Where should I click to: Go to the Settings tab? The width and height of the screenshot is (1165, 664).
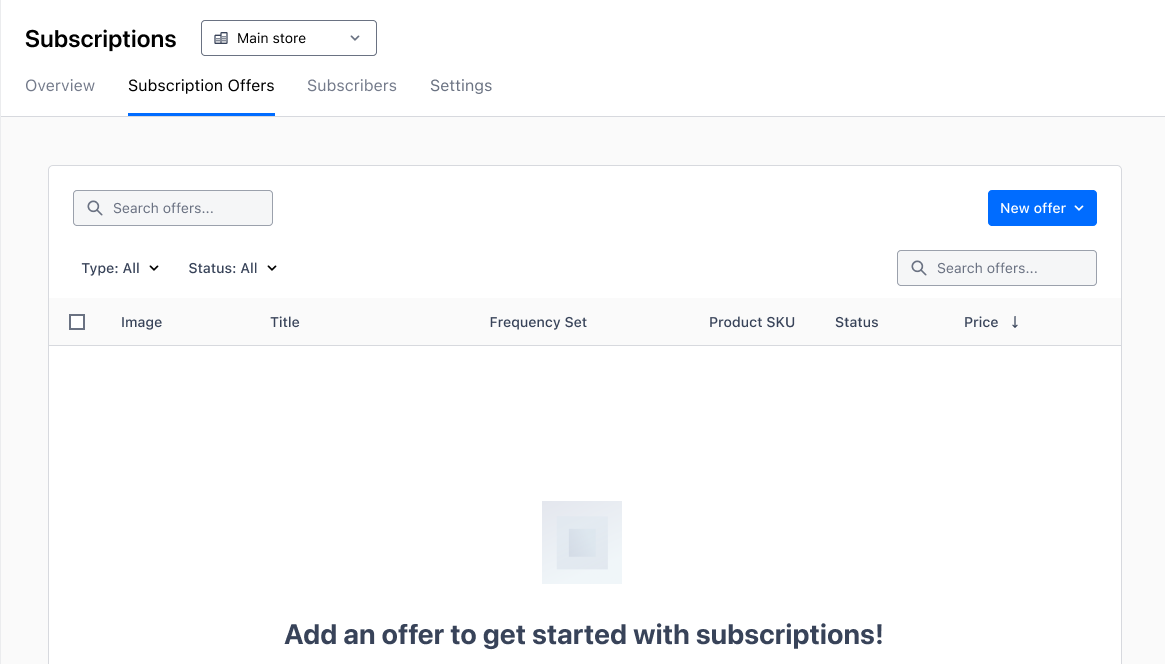[x=461, y=85]
